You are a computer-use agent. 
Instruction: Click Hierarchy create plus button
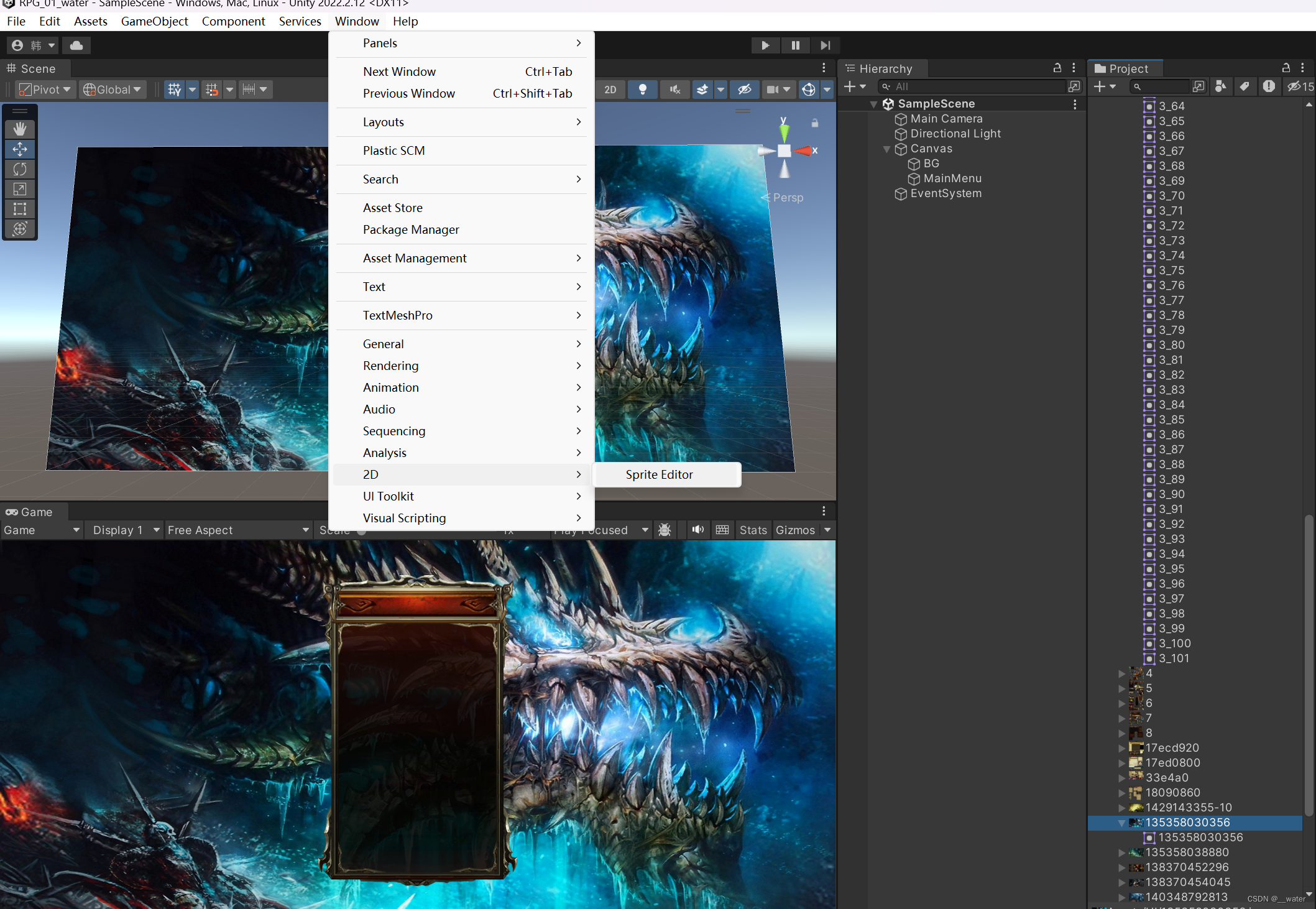855,86
